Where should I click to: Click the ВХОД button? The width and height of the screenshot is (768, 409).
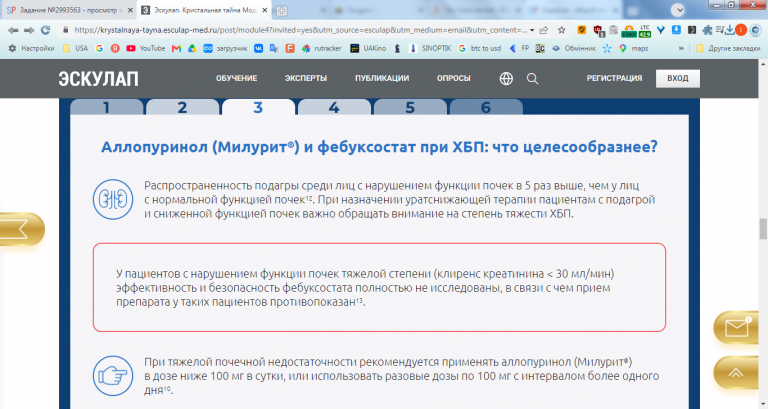coord(678,78)
